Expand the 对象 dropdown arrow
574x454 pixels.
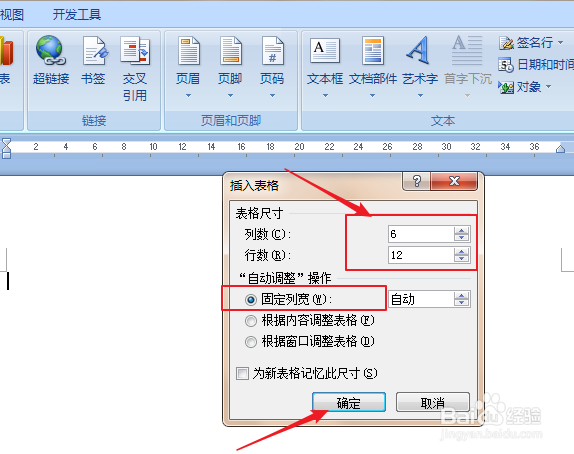(548, 87)
